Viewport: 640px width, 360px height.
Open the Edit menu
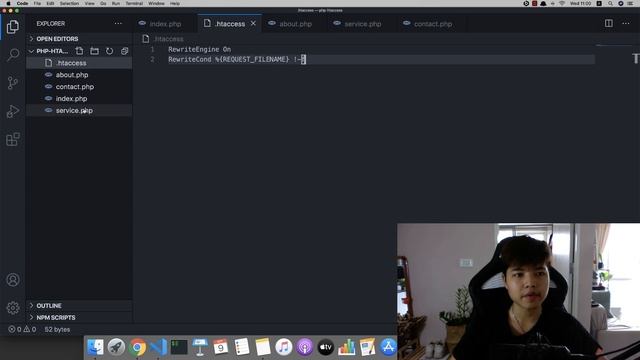(x=50, y=3)
